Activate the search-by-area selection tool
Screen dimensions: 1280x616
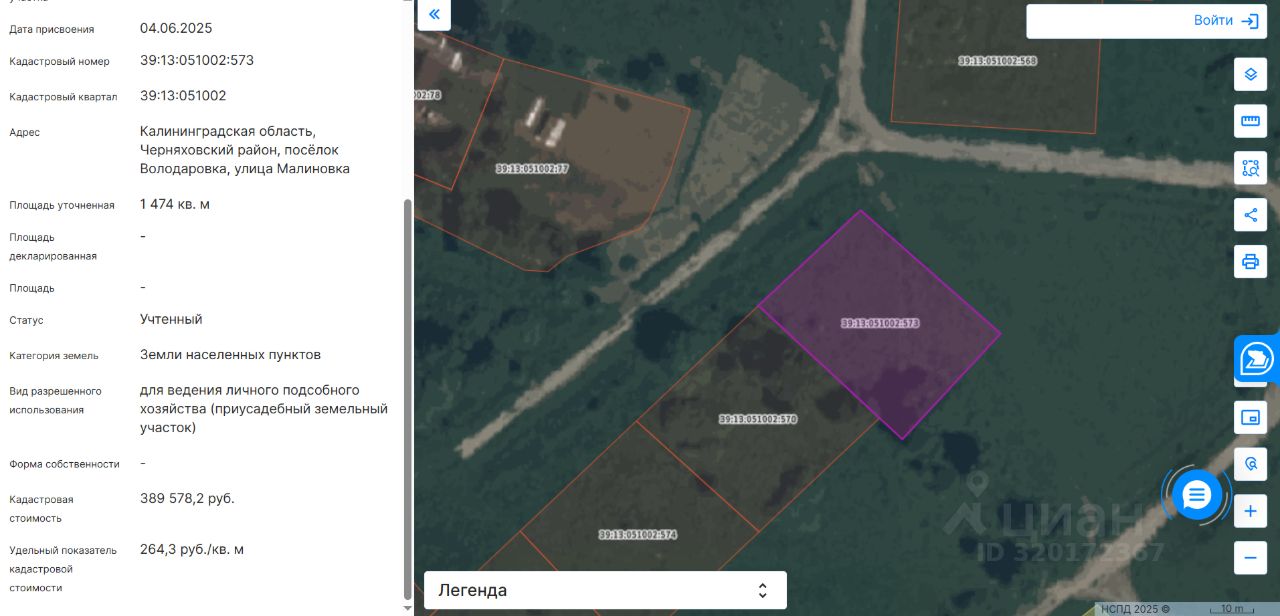point(1250,168)
